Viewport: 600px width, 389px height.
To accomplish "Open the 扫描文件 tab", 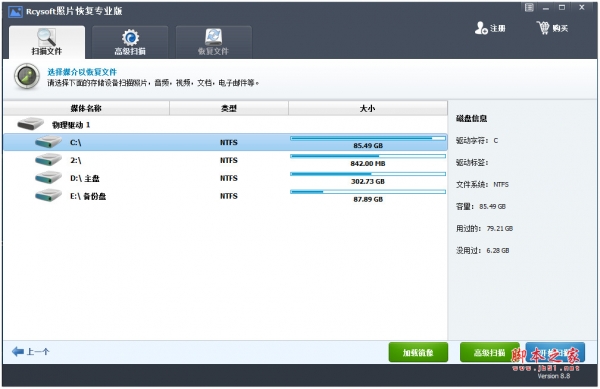I will click(47, 42).
